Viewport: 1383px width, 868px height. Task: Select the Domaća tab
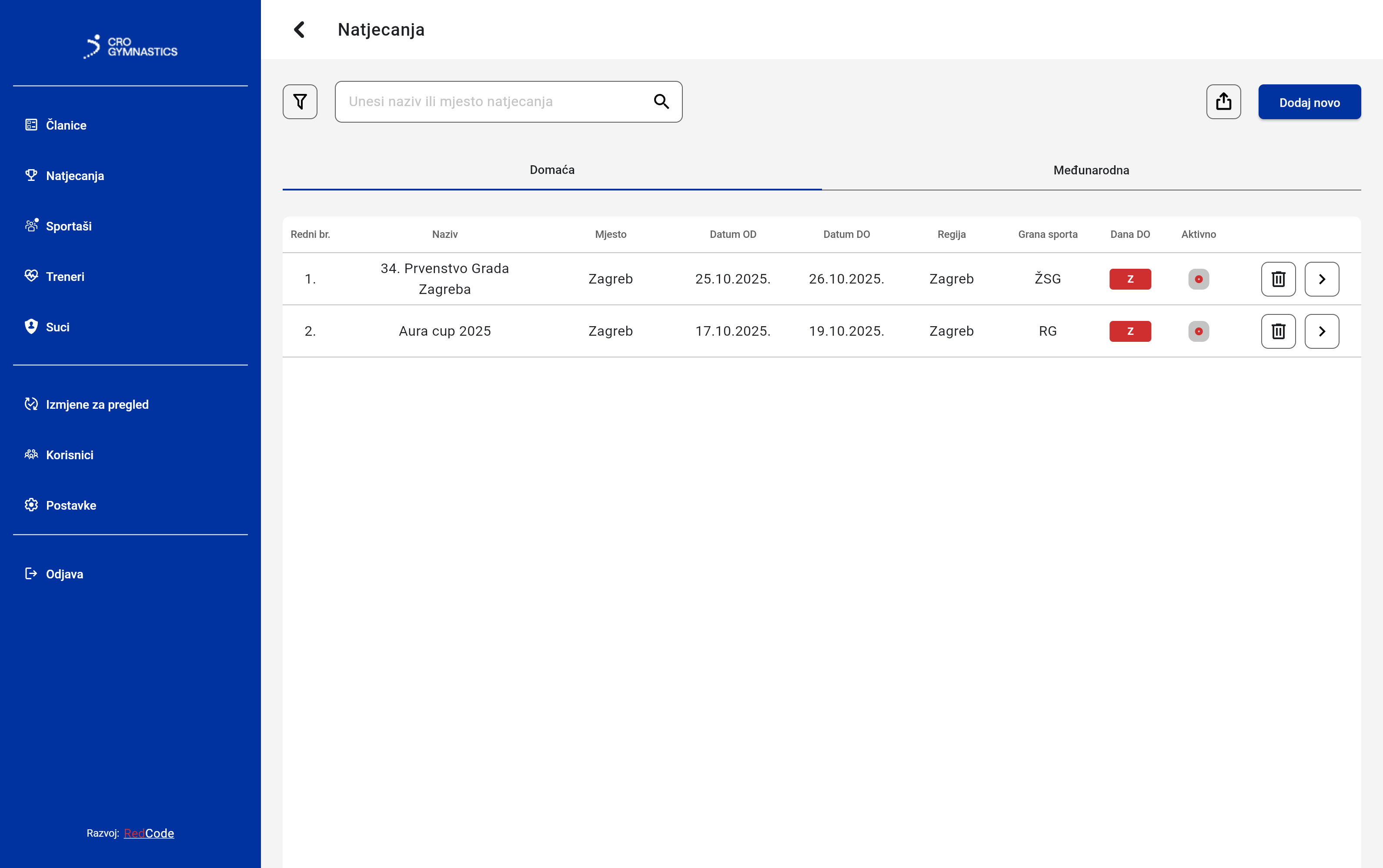(x=552, y=170)
